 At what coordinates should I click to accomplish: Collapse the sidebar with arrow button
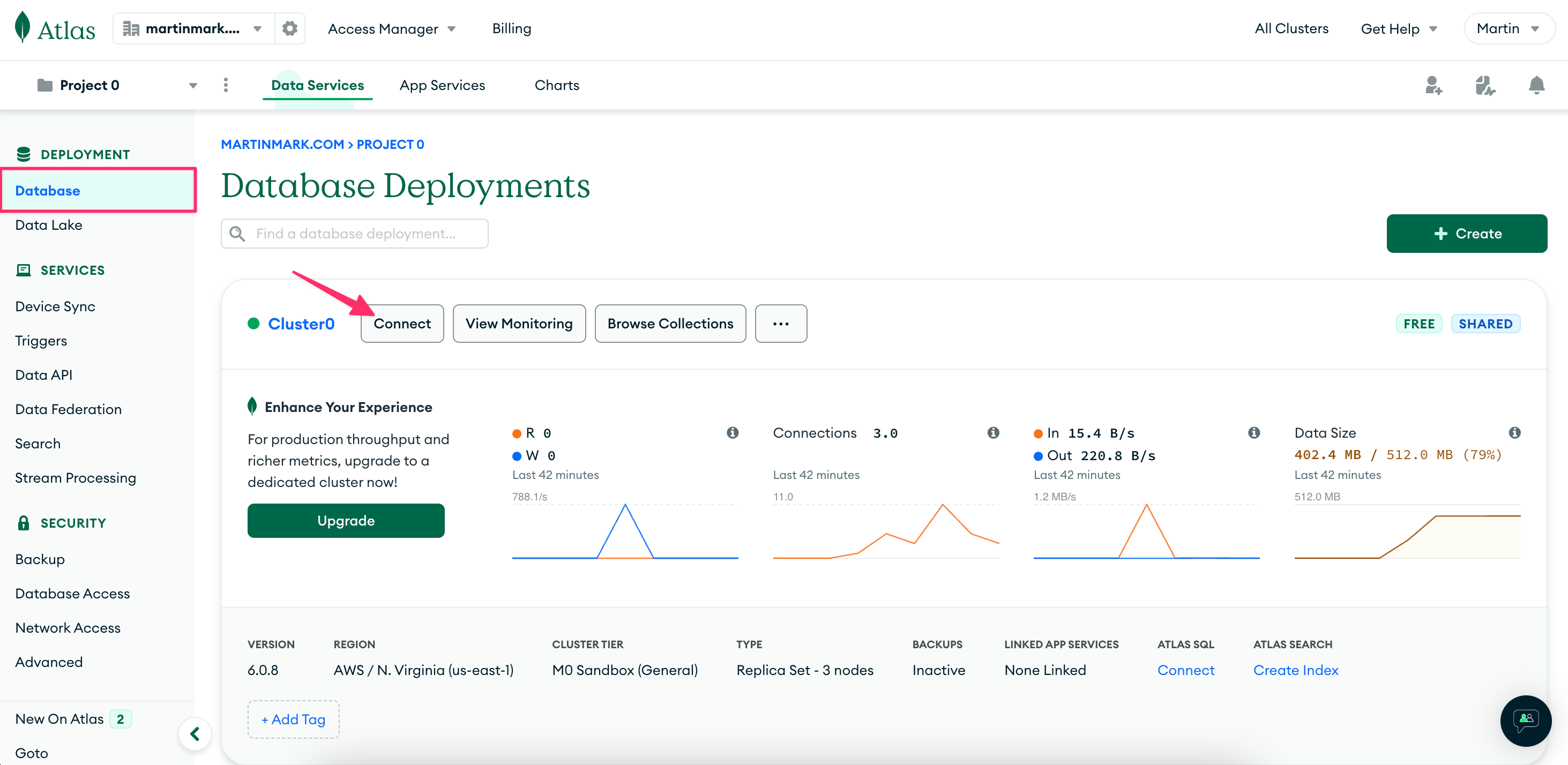195,734
